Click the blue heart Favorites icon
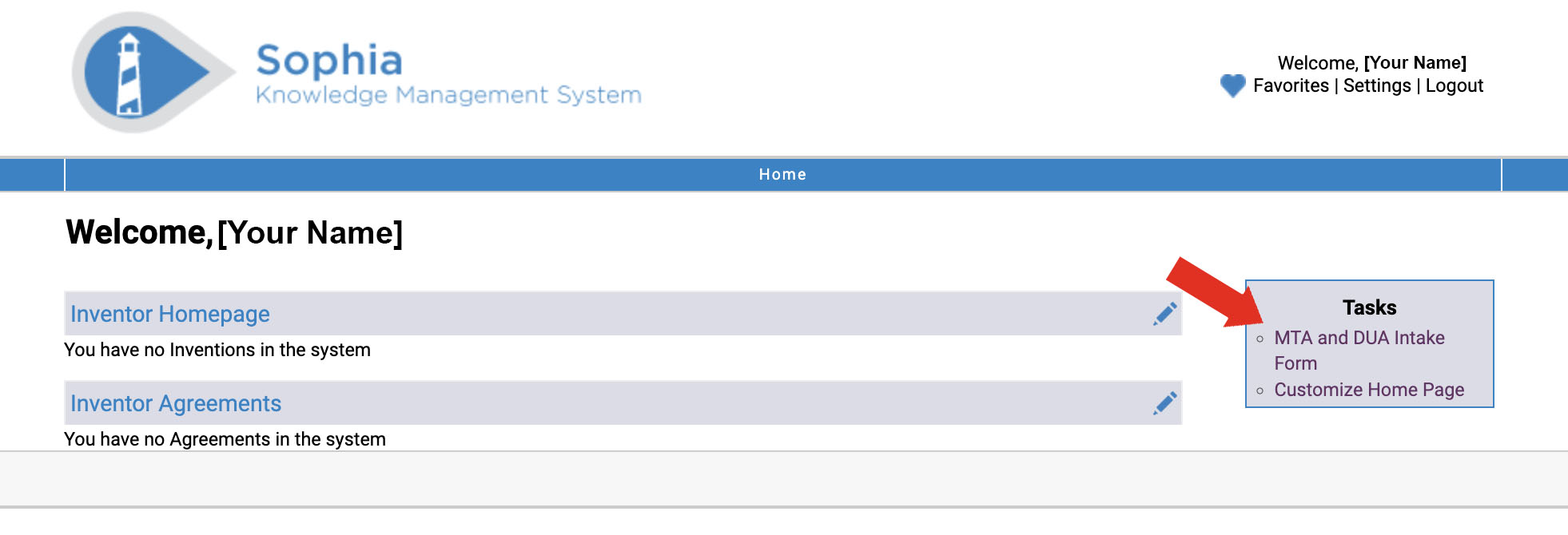This screenshot has width=1568, height=535. click(1232, 85)
